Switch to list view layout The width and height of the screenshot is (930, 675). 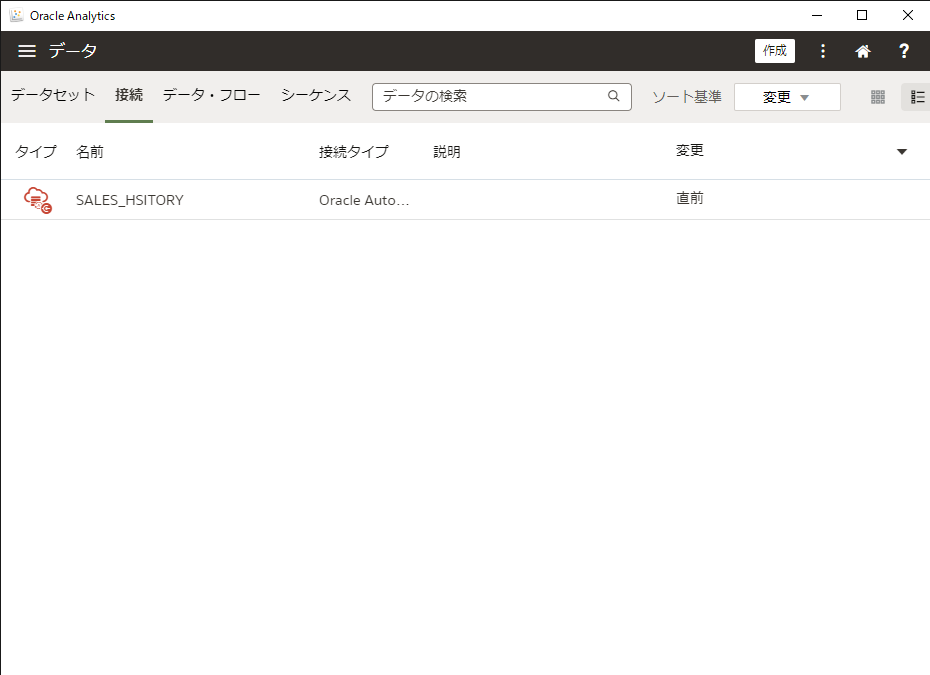point(917,97)
